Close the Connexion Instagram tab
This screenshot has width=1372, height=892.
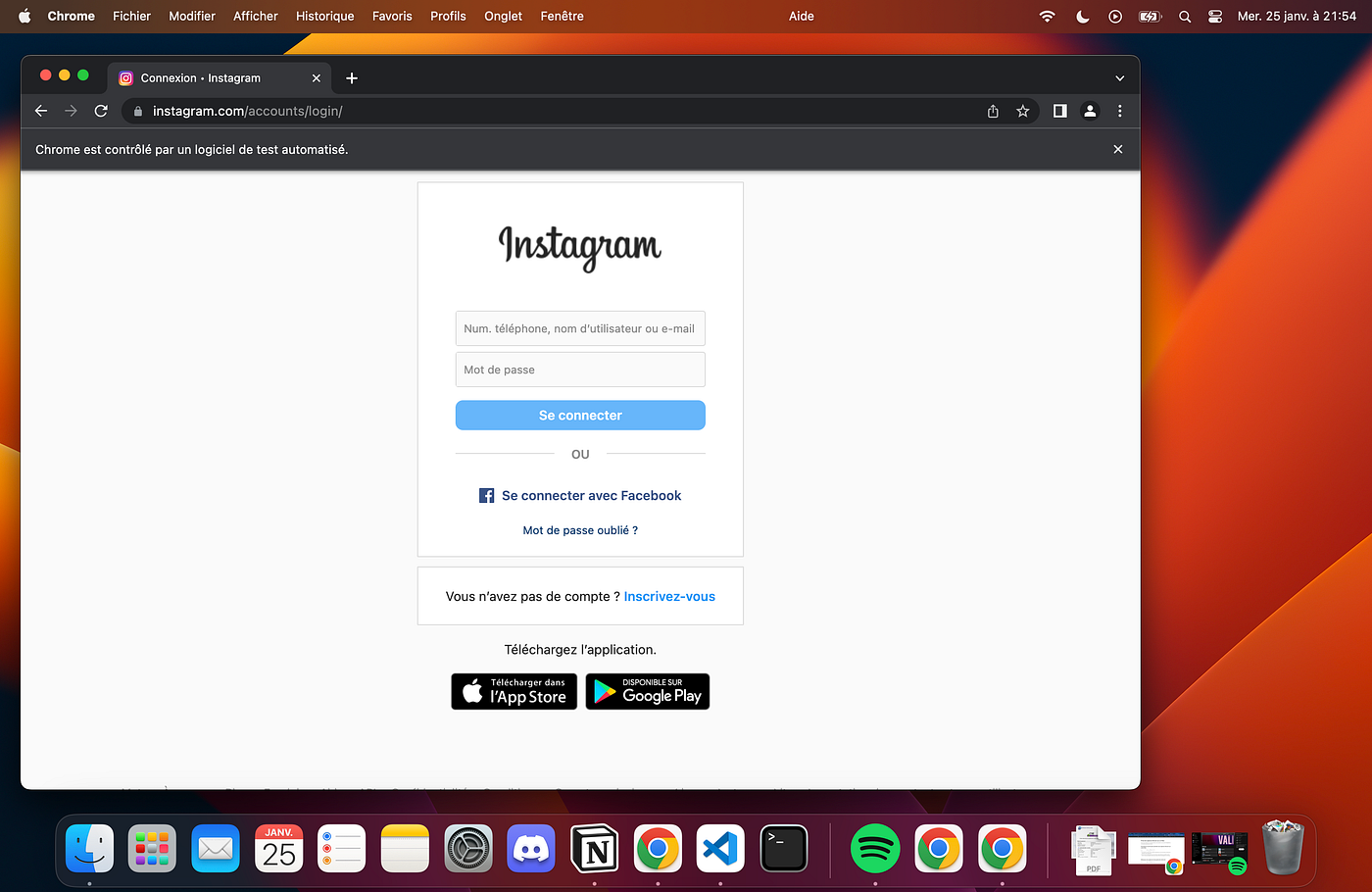(x=317, y=78)
